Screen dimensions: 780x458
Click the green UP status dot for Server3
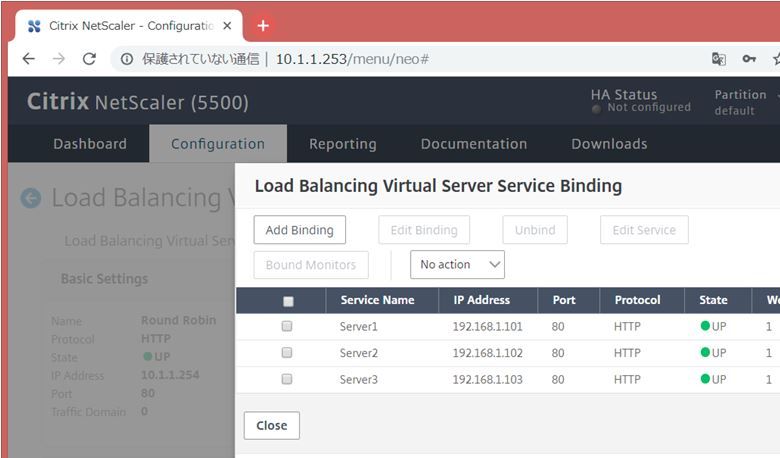click(705, 379)
